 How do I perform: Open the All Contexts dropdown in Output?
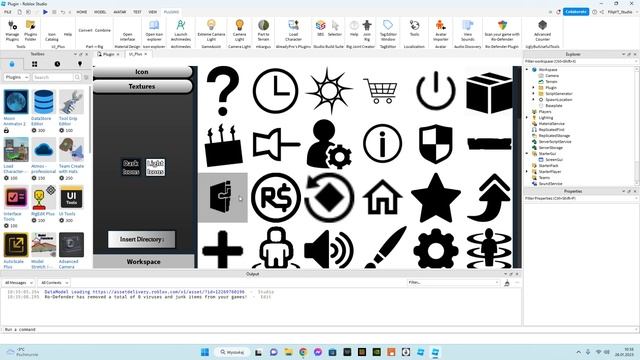tap(54, 282)
